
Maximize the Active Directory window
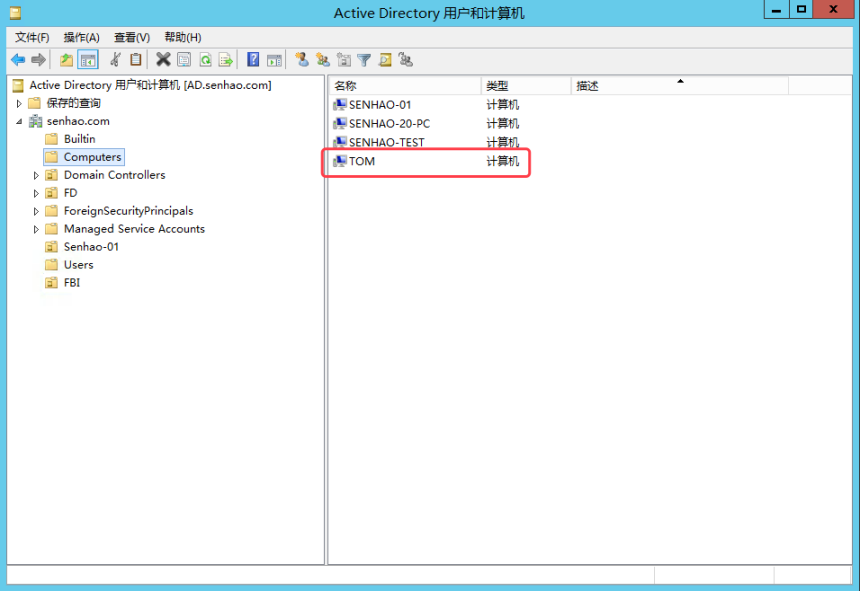(802, 10)
